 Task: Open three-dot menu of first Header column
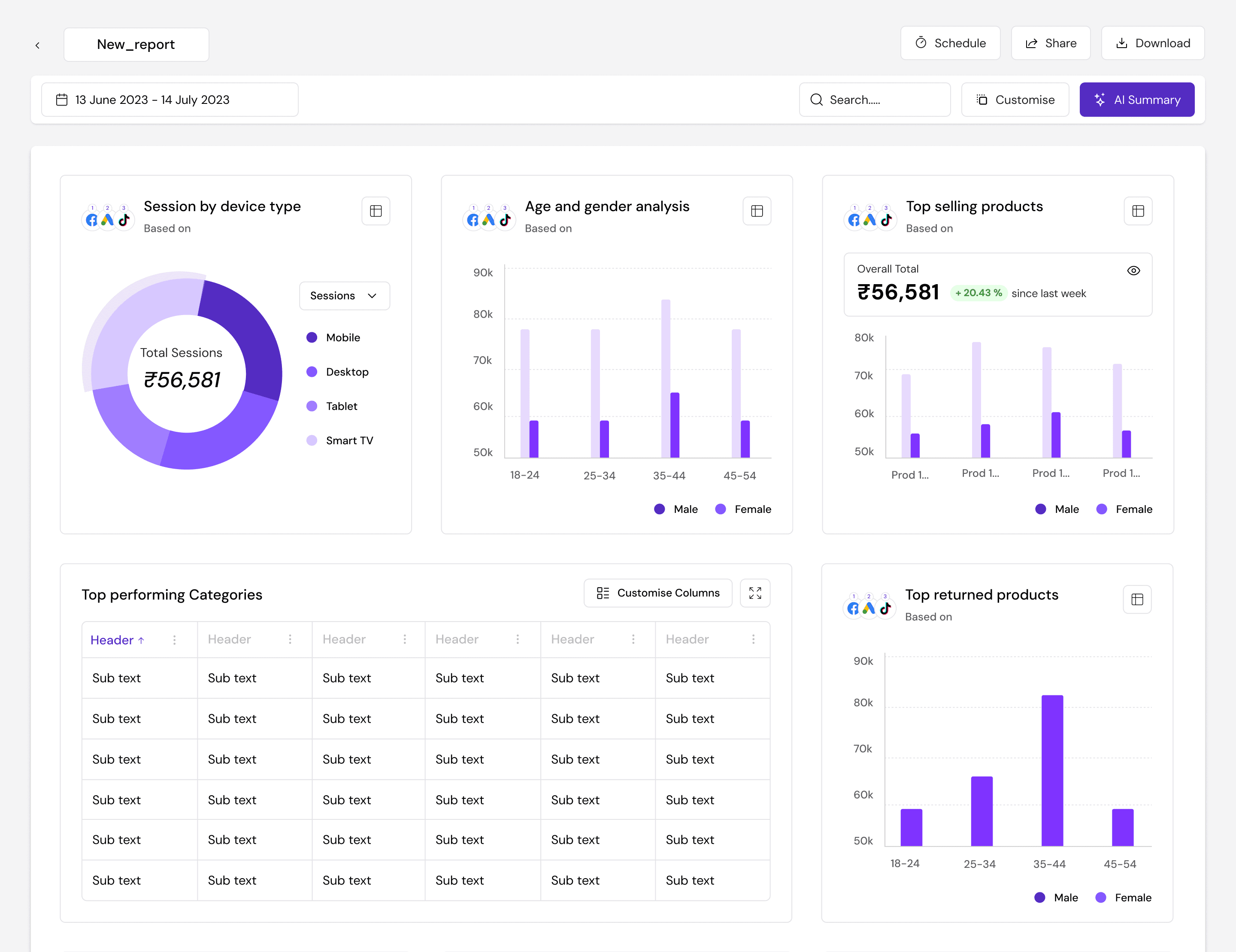(174, 640)
